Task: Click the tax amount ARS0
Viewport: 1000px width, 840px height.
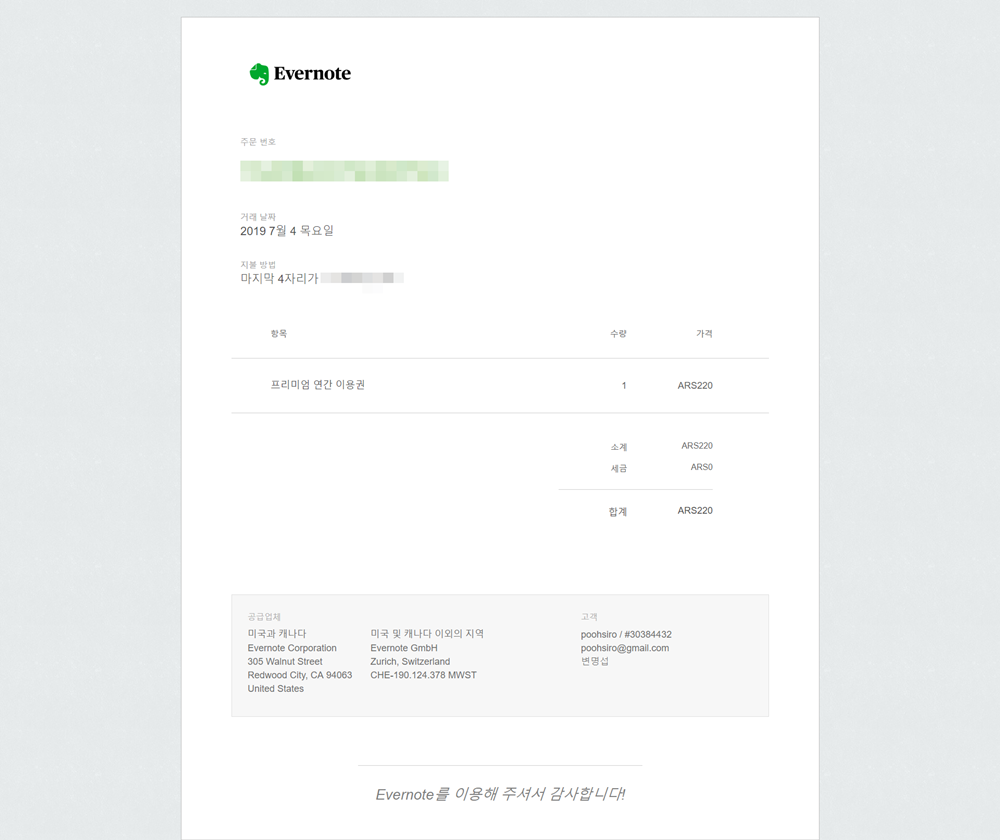Action: tap(702, 467)
